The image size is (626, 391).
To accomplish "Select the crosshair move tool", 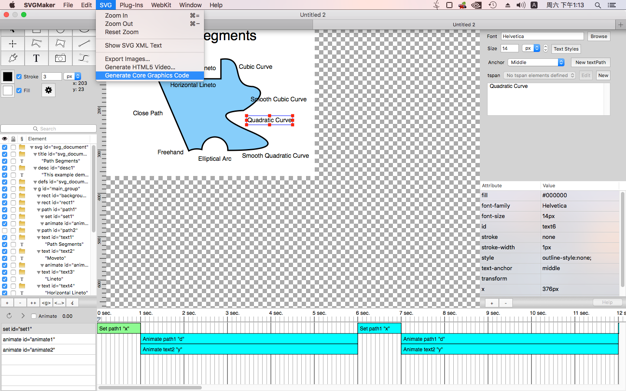I will (12, 44).
